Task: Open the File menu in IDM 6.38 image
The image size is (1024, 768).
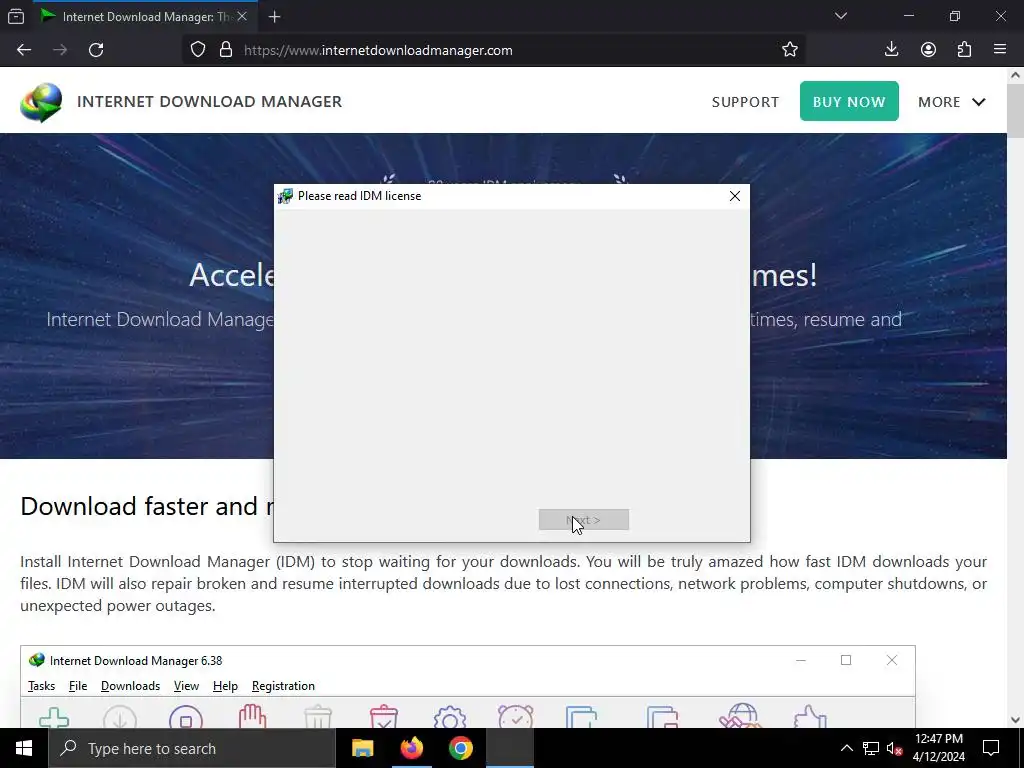Action: click(x=78, y=686)
